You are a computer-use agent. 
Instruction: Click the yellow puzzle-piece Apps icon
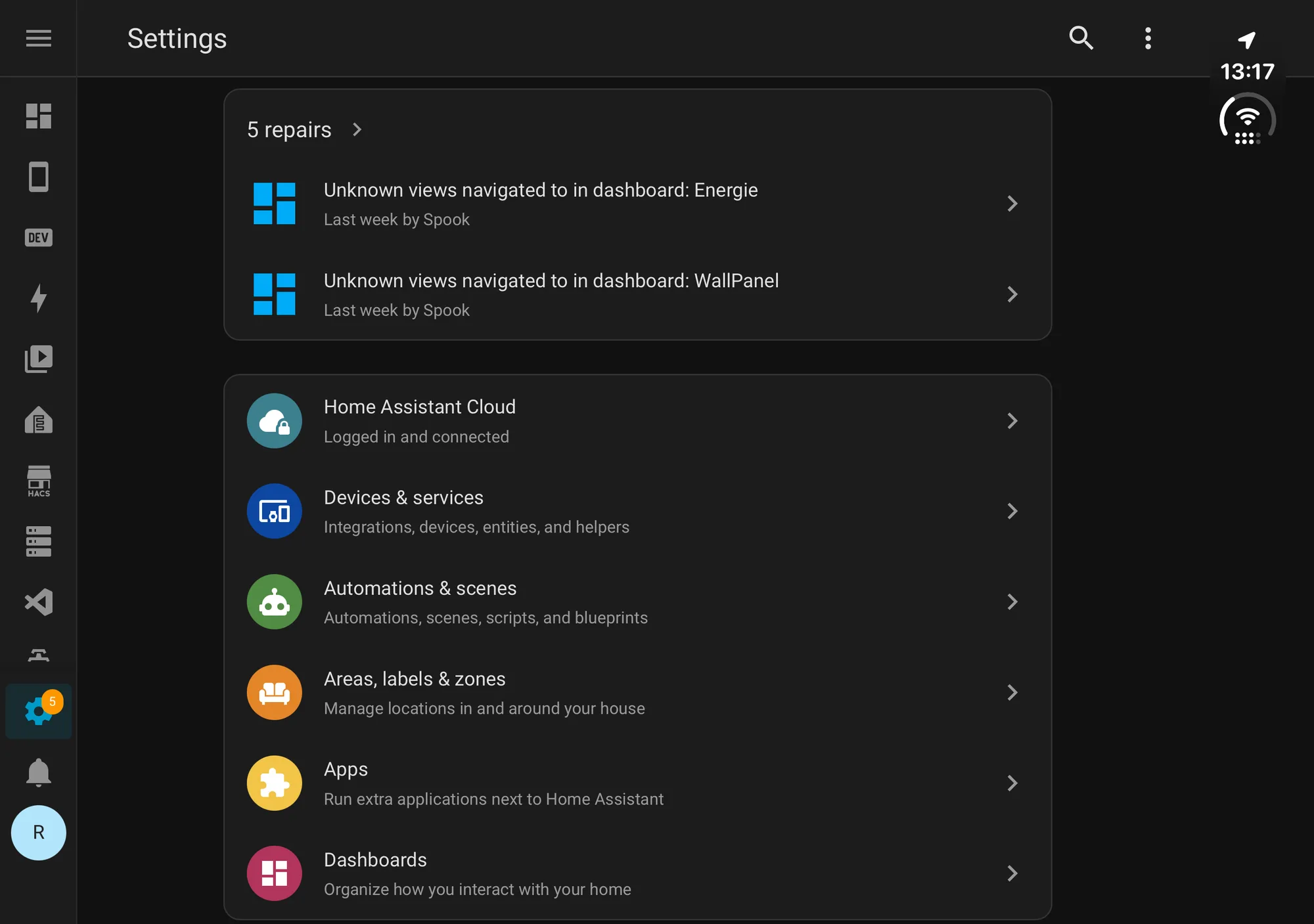[x=274, y=783]
